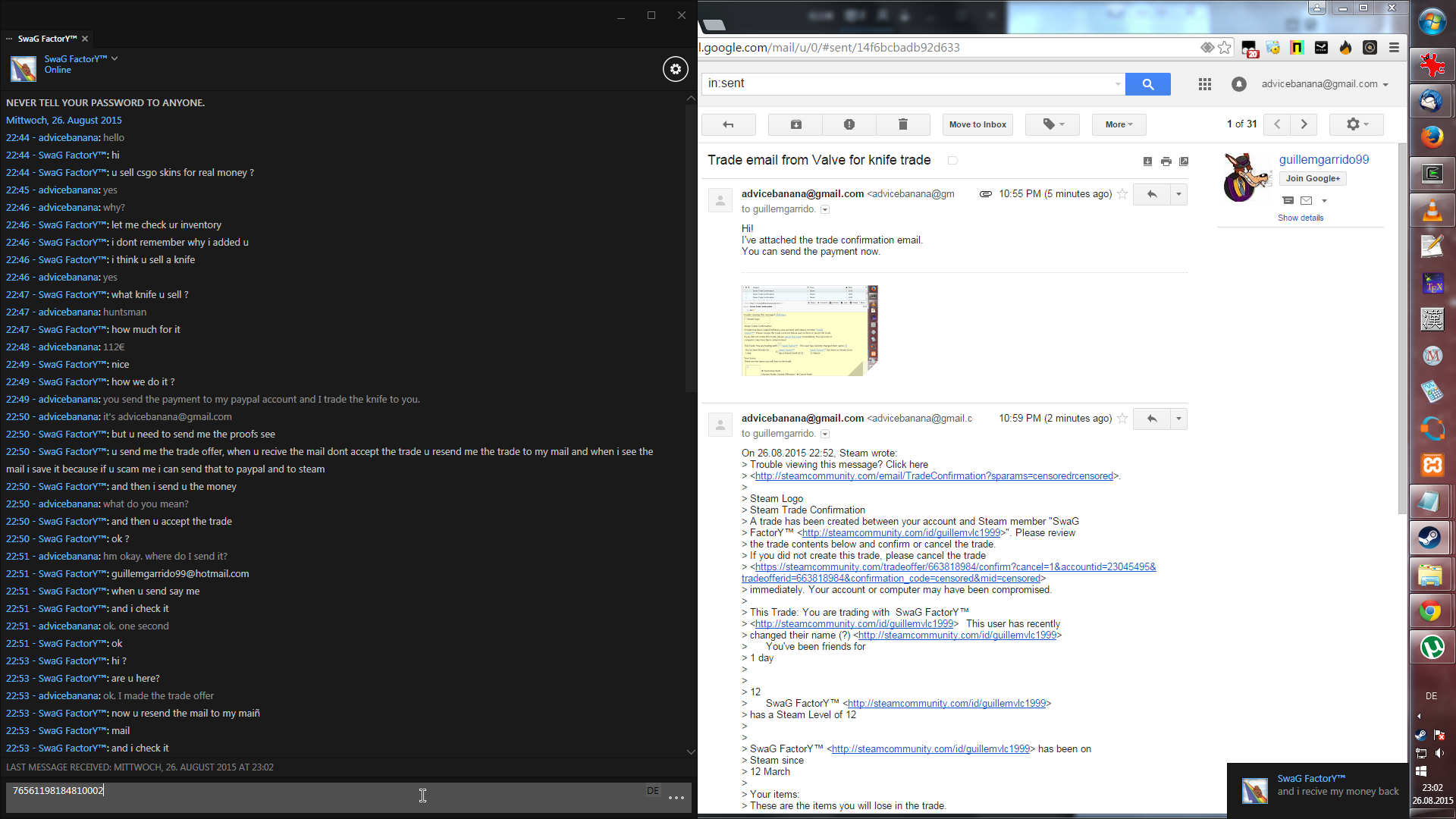
Task: Open the attached screenshot thumbnail
Action: (809, 331)
